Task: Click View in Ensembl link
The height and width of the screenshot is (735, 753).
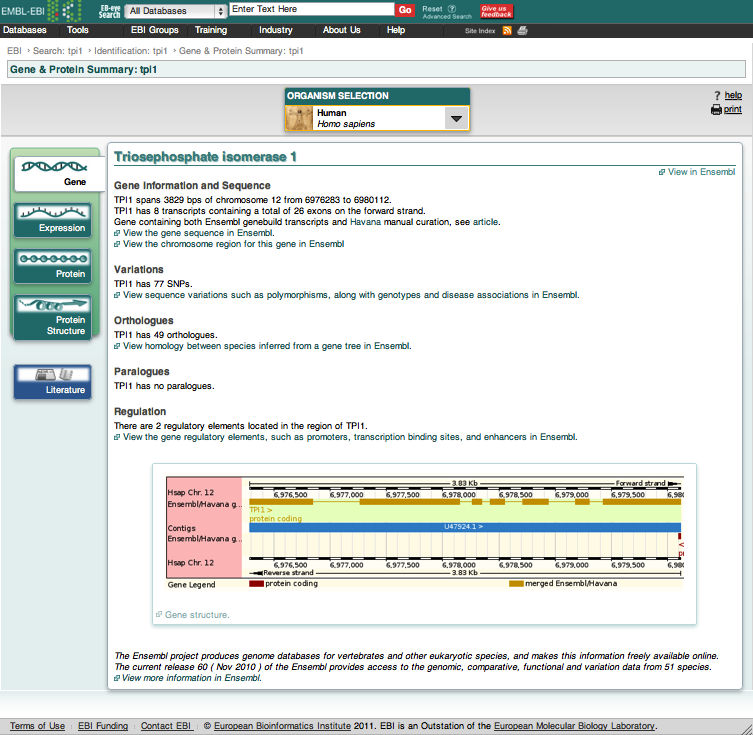Action: coord(701,172)
